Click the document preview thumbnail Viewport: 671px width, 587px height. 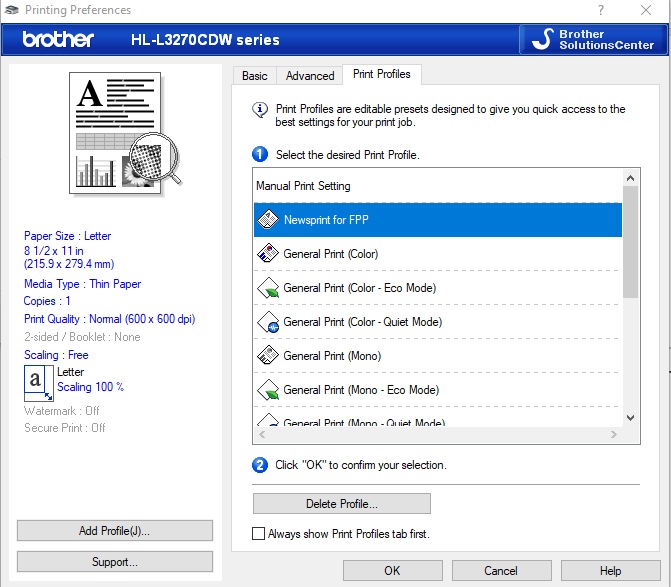pos(125,133)
